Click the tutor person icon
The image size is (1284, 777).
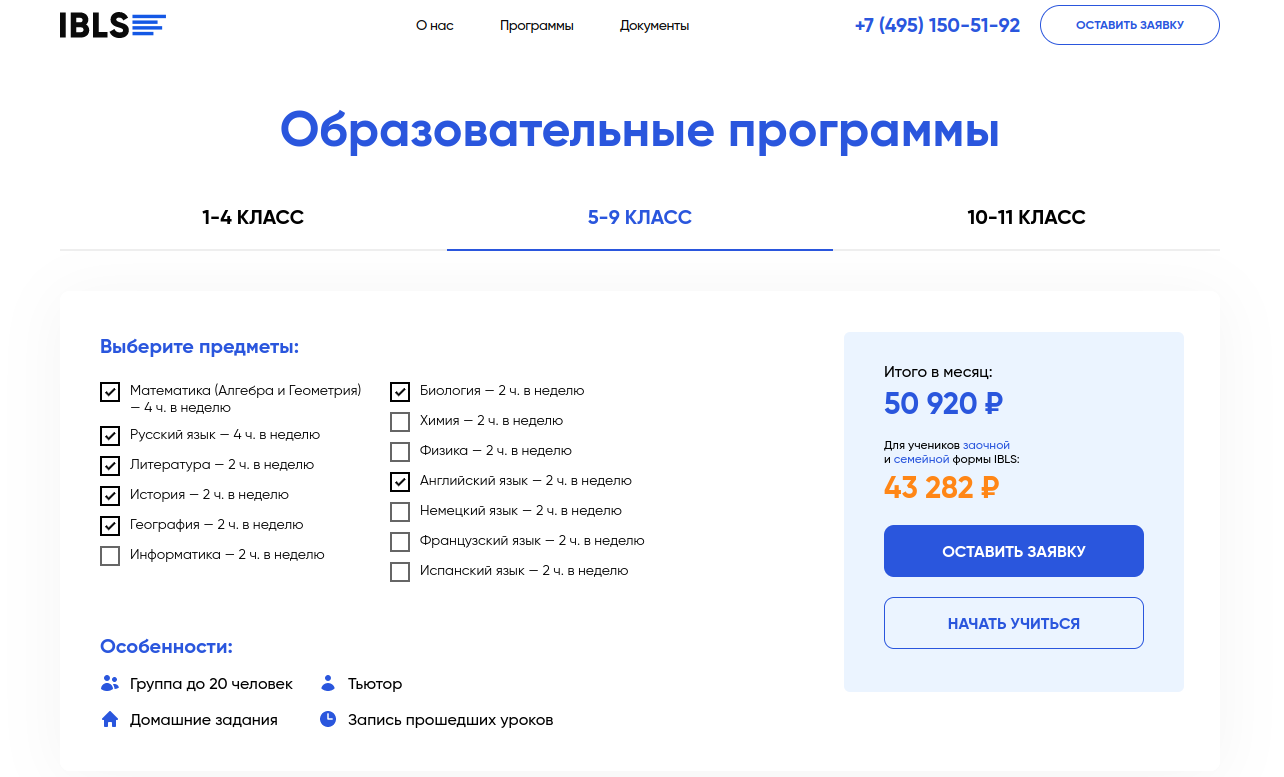pyautogui.click(x=328, y=684)
